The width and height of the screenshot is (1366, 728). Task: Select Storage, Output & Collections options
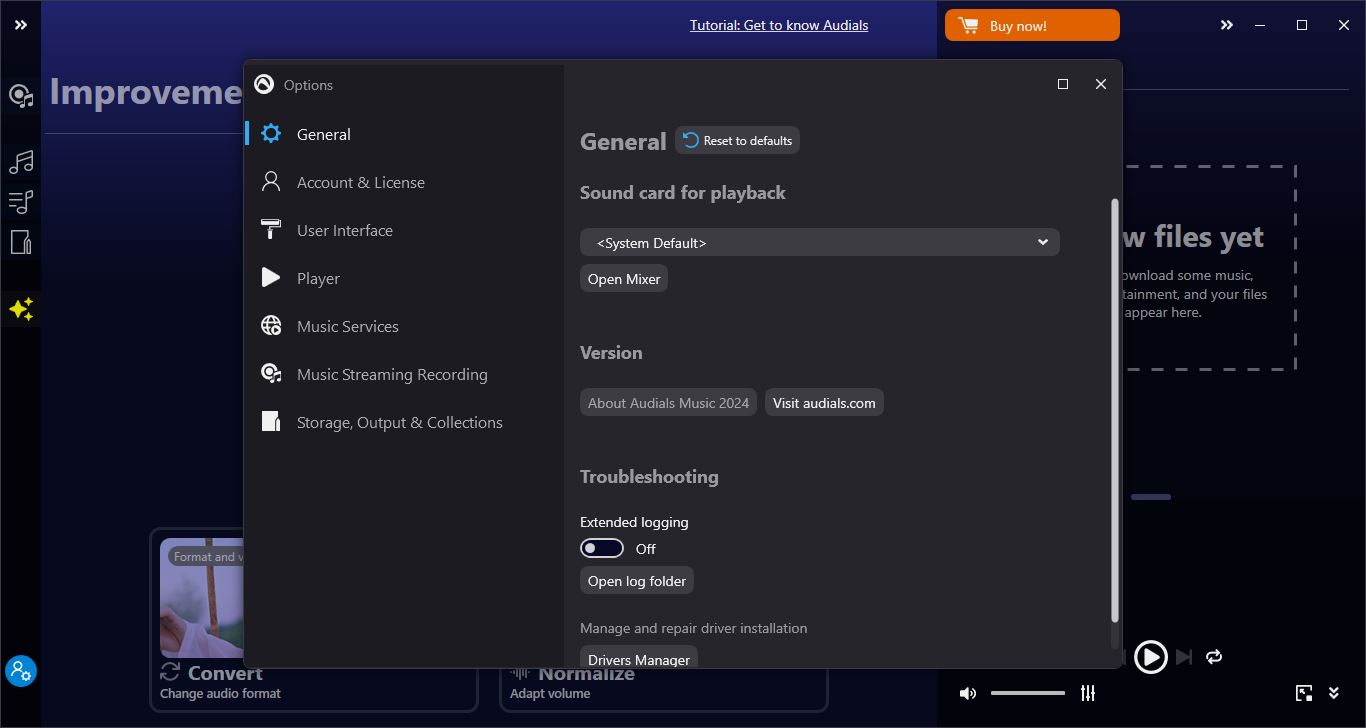(404, 422)
